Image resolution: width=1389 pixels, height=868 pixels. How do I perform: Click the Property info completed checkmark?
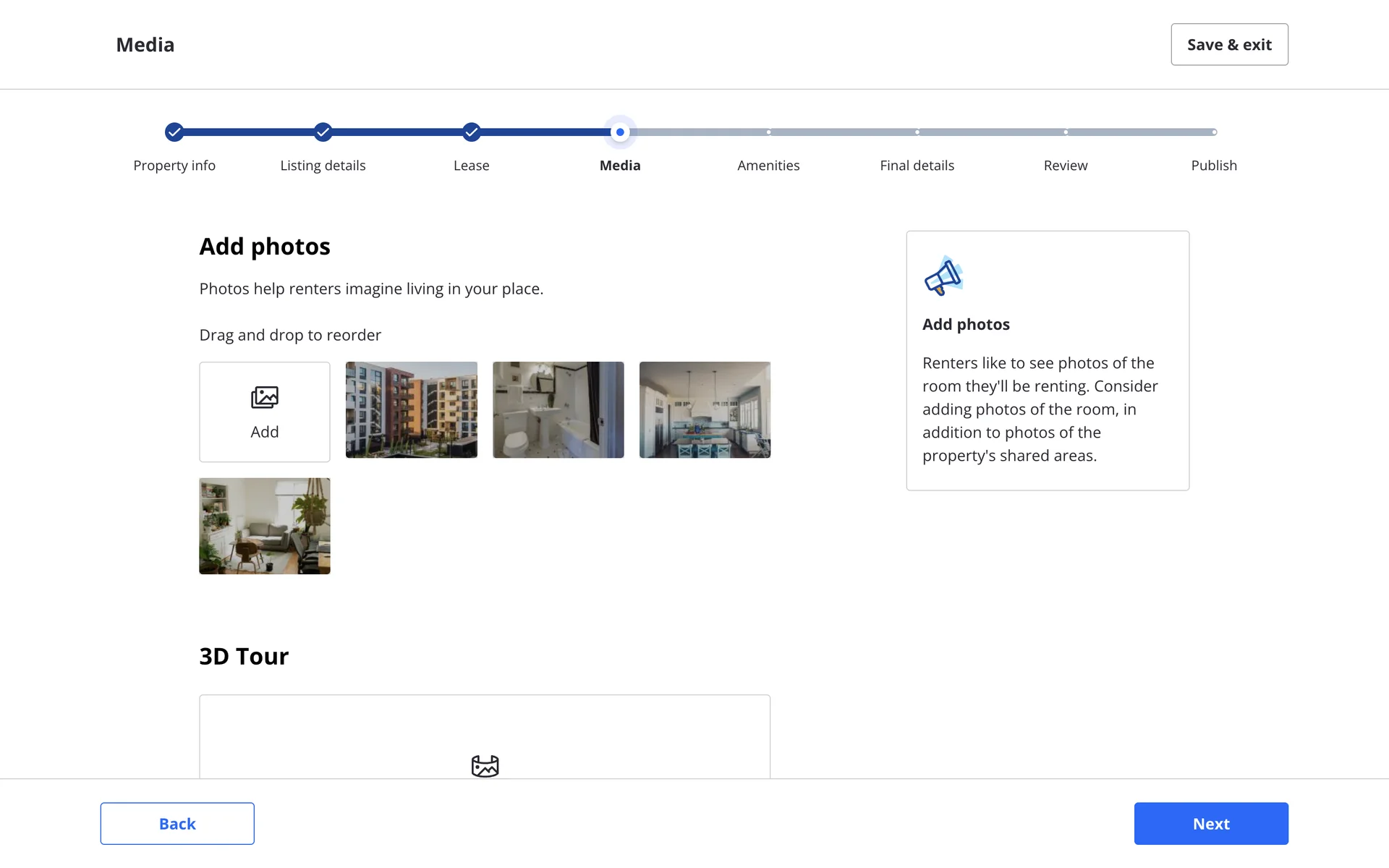pyautogui.click(x=174, y=132)
